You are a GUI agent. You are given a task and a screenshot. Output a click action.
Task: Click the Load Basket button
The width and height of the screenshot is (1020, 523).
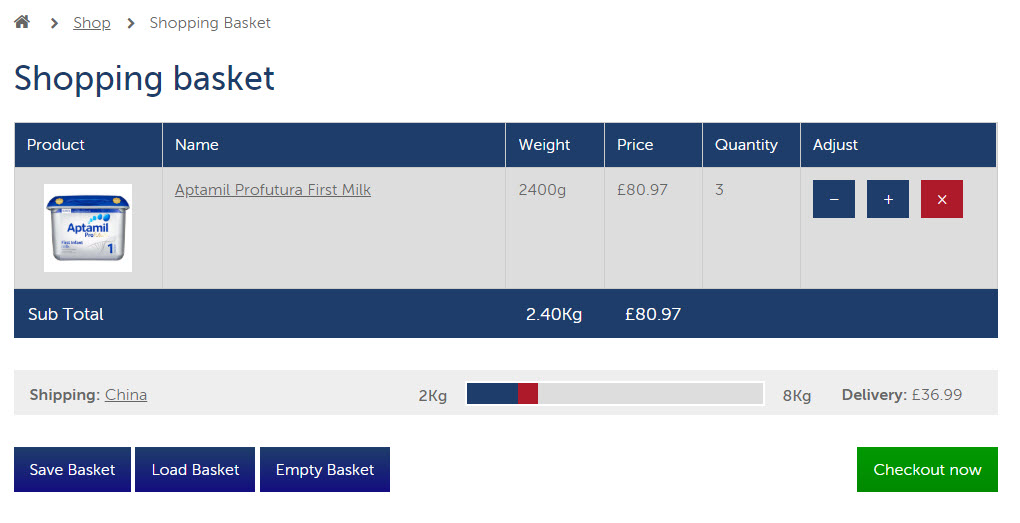195,470
